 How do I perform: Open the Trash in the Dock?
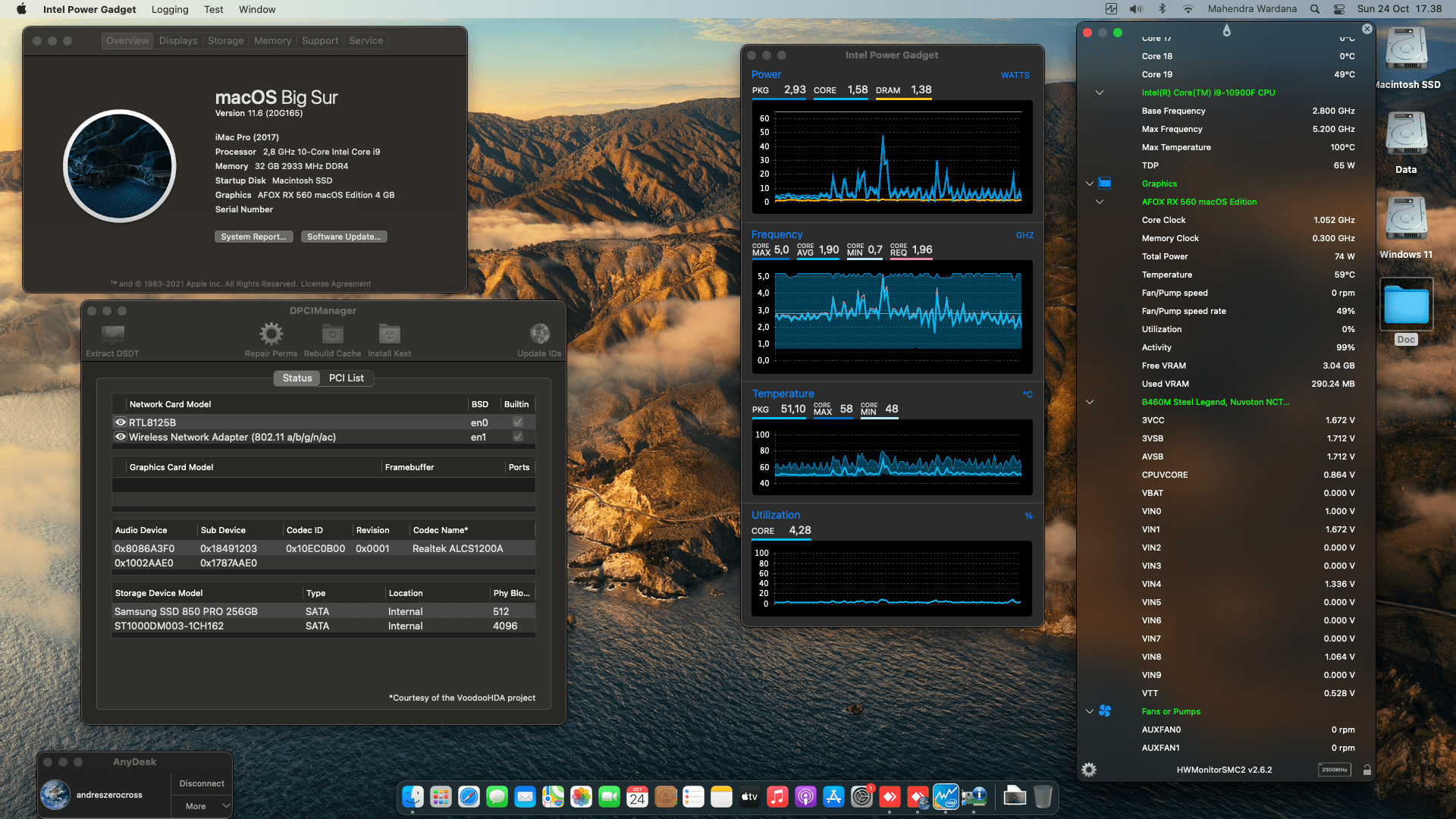tap(1043, 797)
